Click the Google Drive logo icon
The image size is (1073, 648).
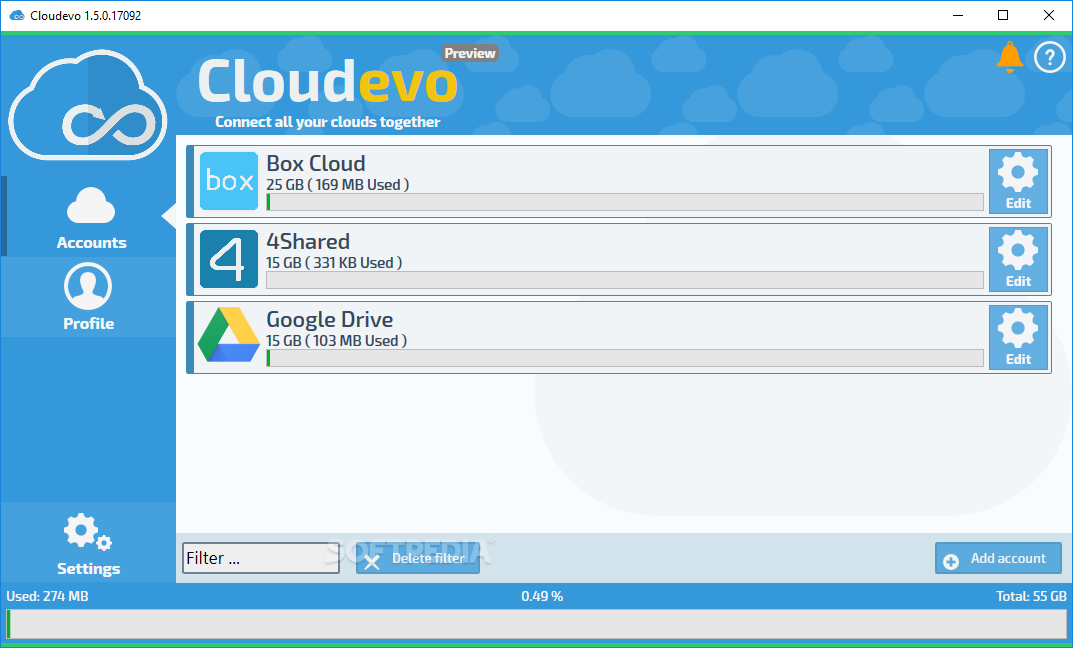point(229,335)
